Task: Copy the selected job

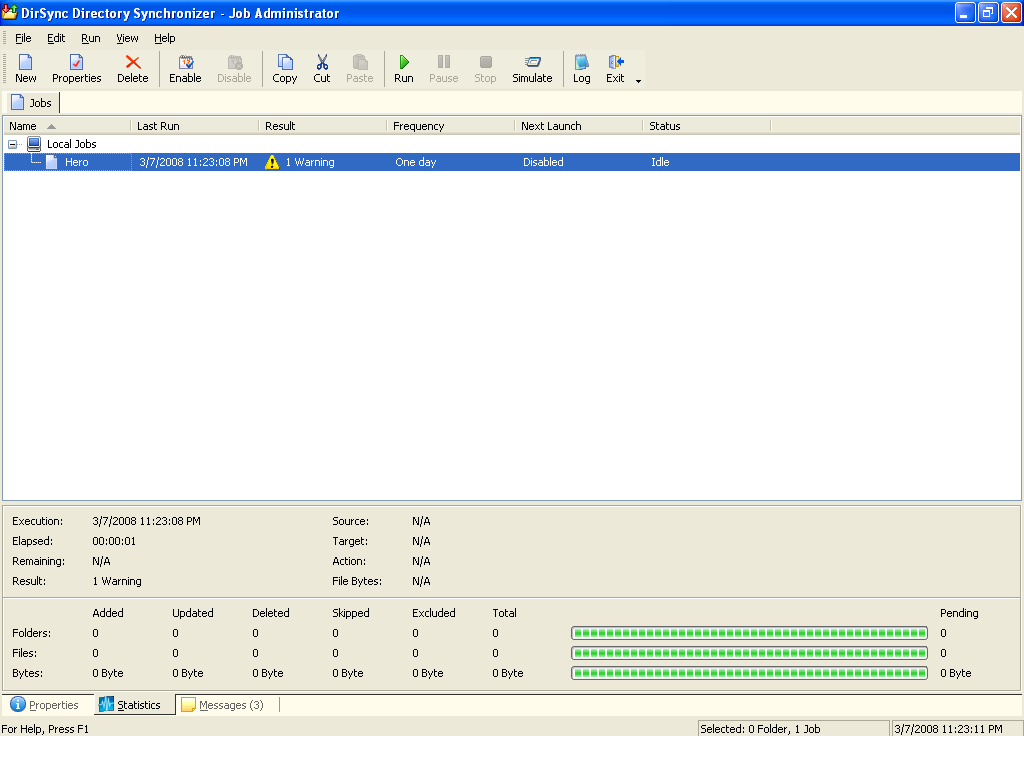Action: click(x=285, y=69)
